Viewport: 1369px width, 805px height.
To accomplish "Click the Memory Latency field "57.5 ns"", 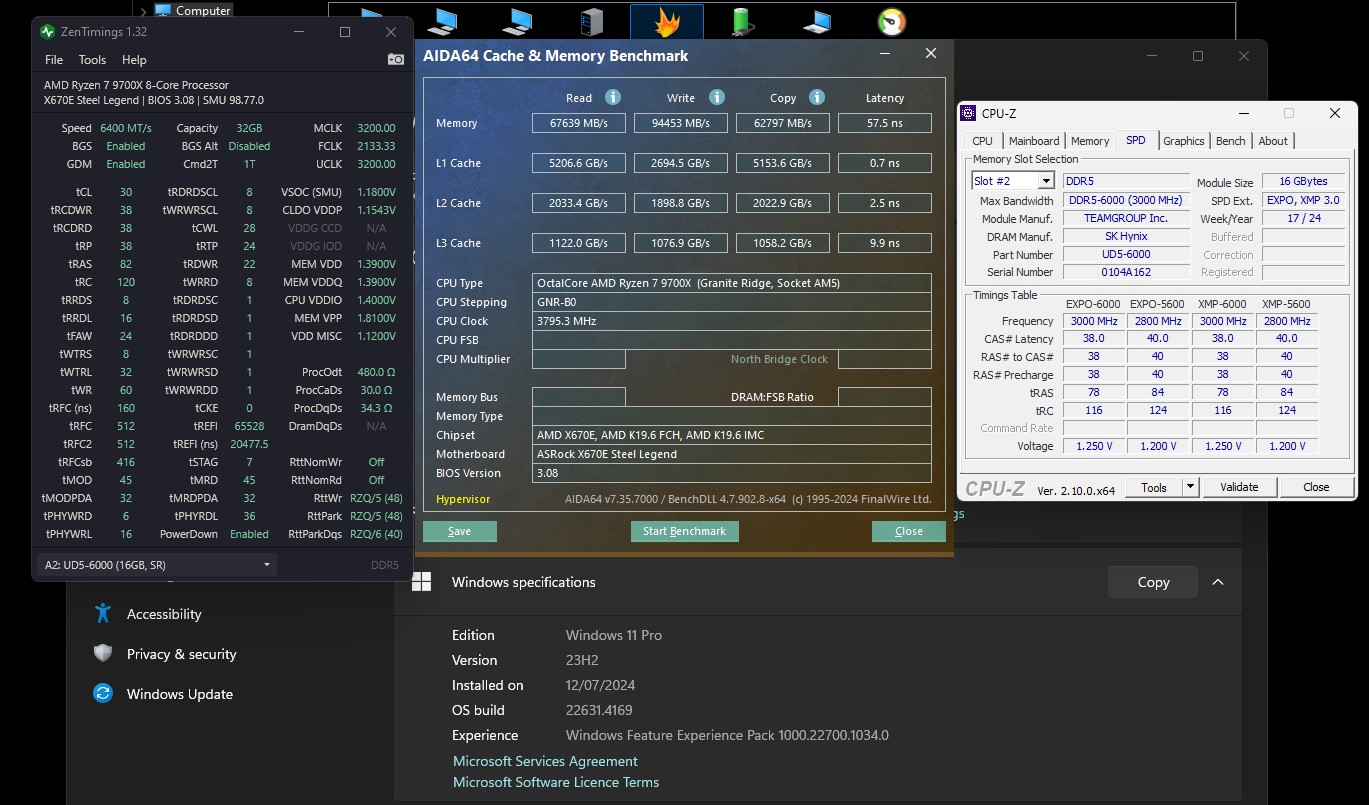I will coord(885,123).
